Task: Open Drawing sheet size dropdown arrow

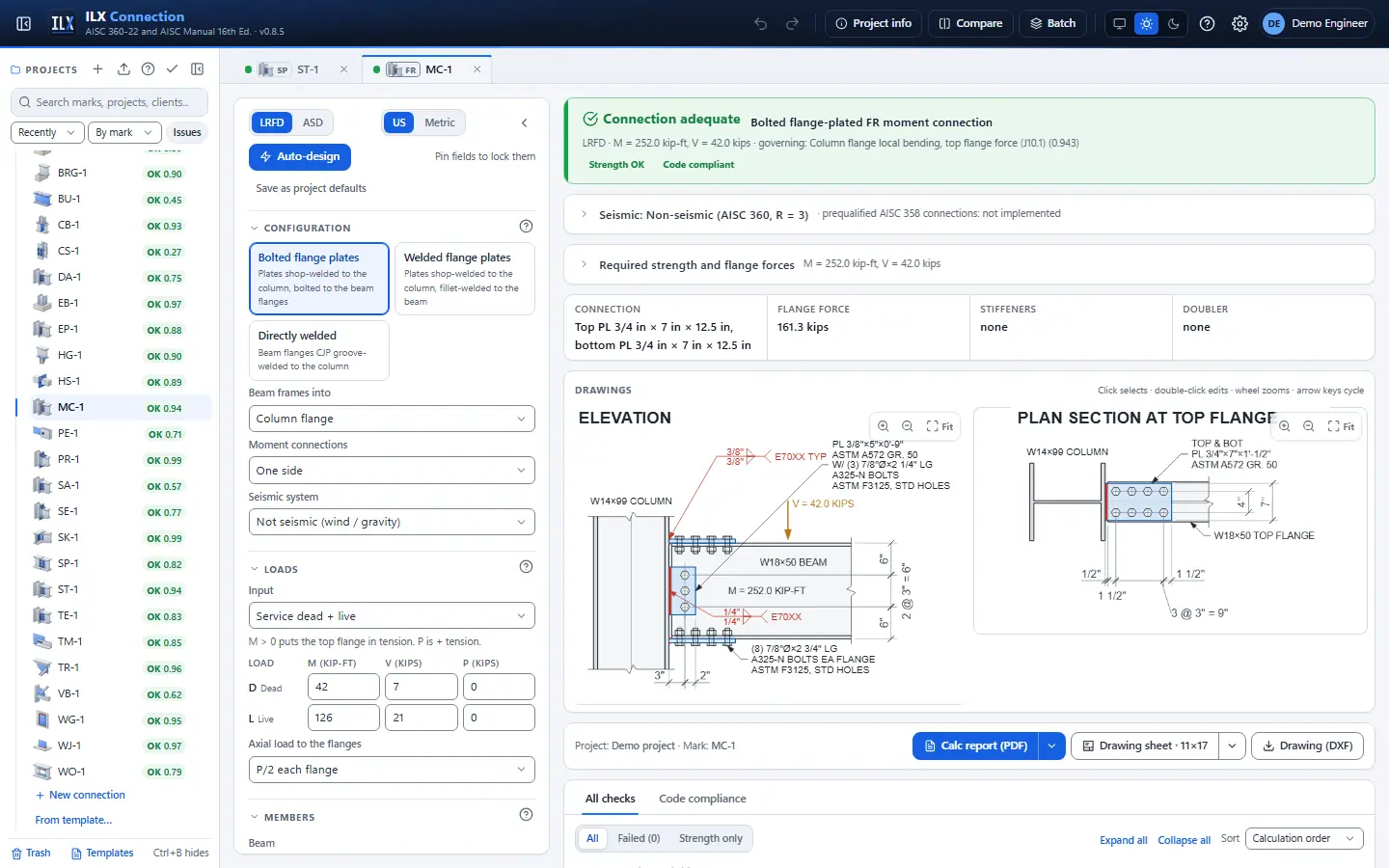Action: click(1232, 746)
